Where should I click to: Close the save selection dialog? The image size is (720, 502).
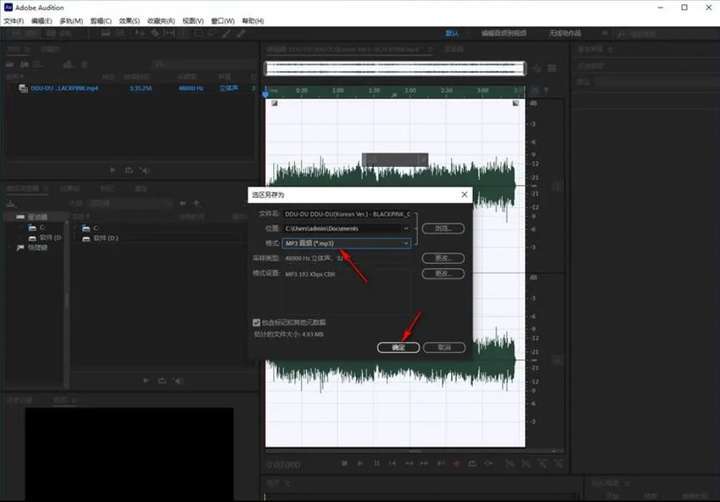pos(464,195)
